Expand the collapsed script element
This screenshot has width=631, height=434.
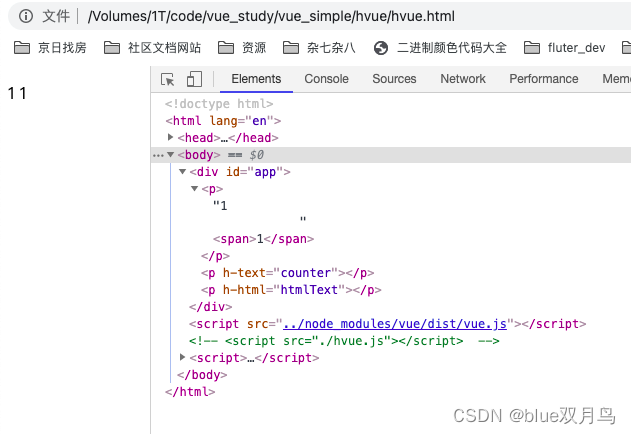(183, 357)
